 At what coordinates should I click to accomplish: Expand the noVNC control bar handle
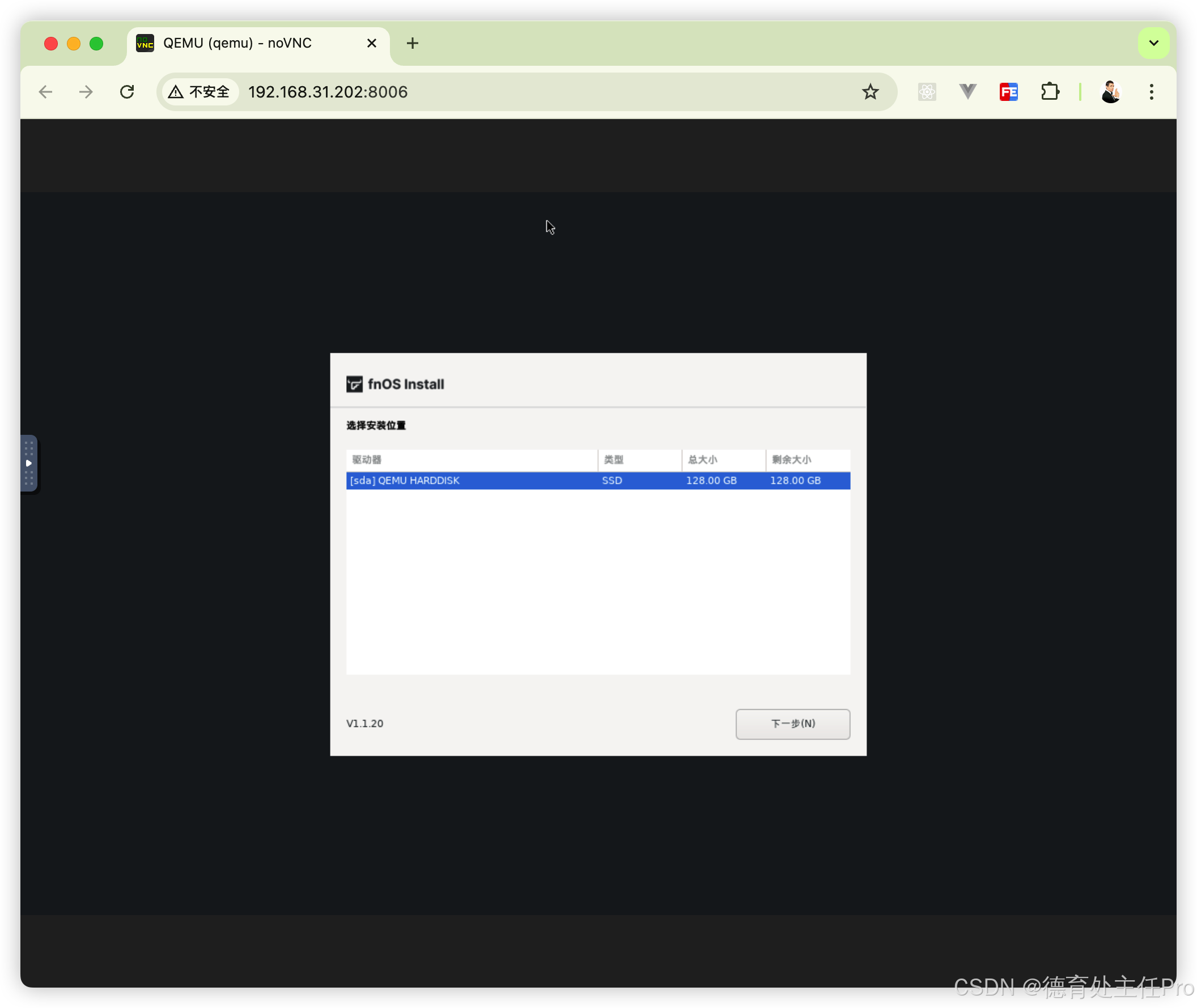(28, 463)
